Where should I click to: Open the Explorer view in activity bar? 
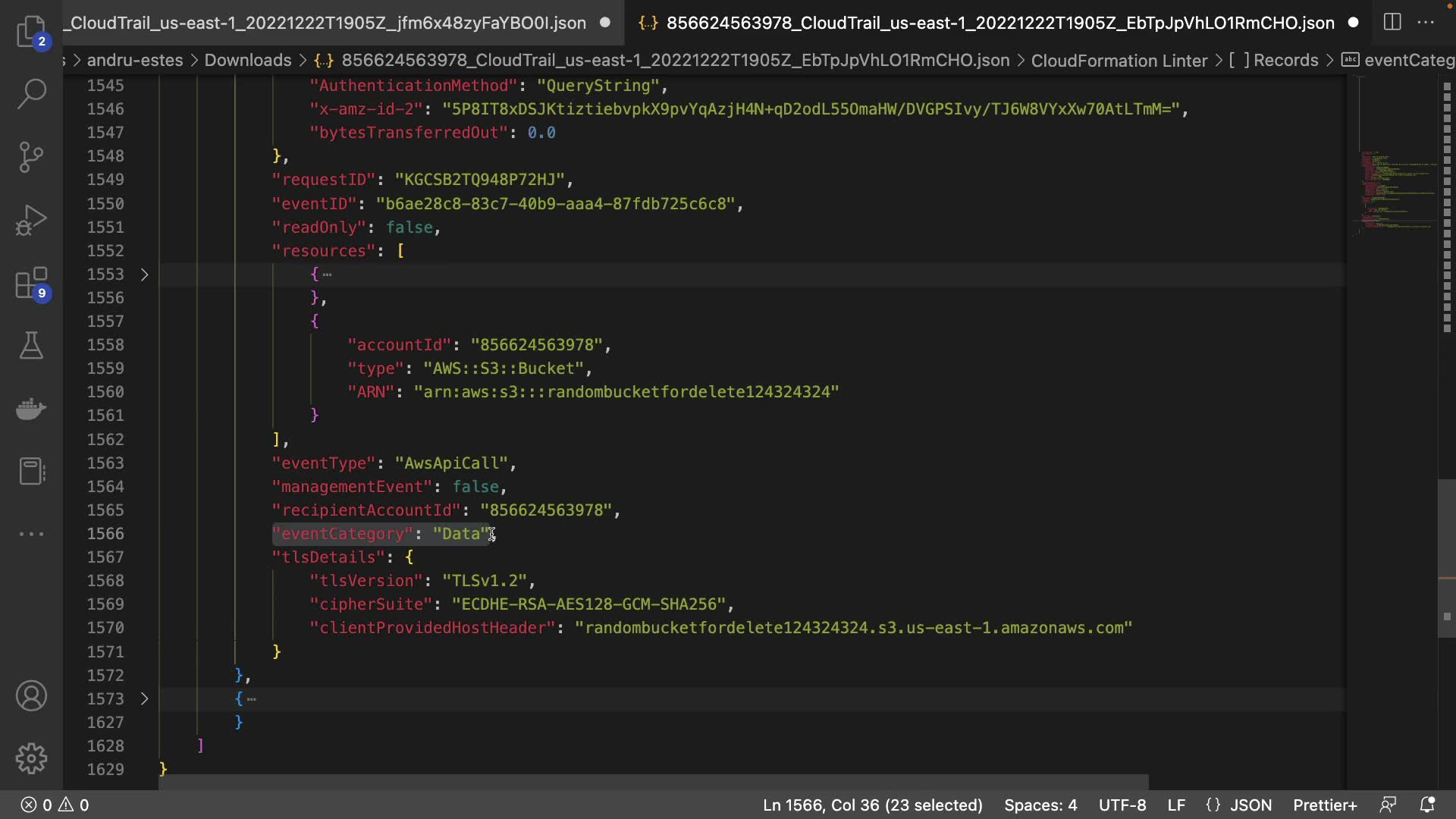pos(31,31)
